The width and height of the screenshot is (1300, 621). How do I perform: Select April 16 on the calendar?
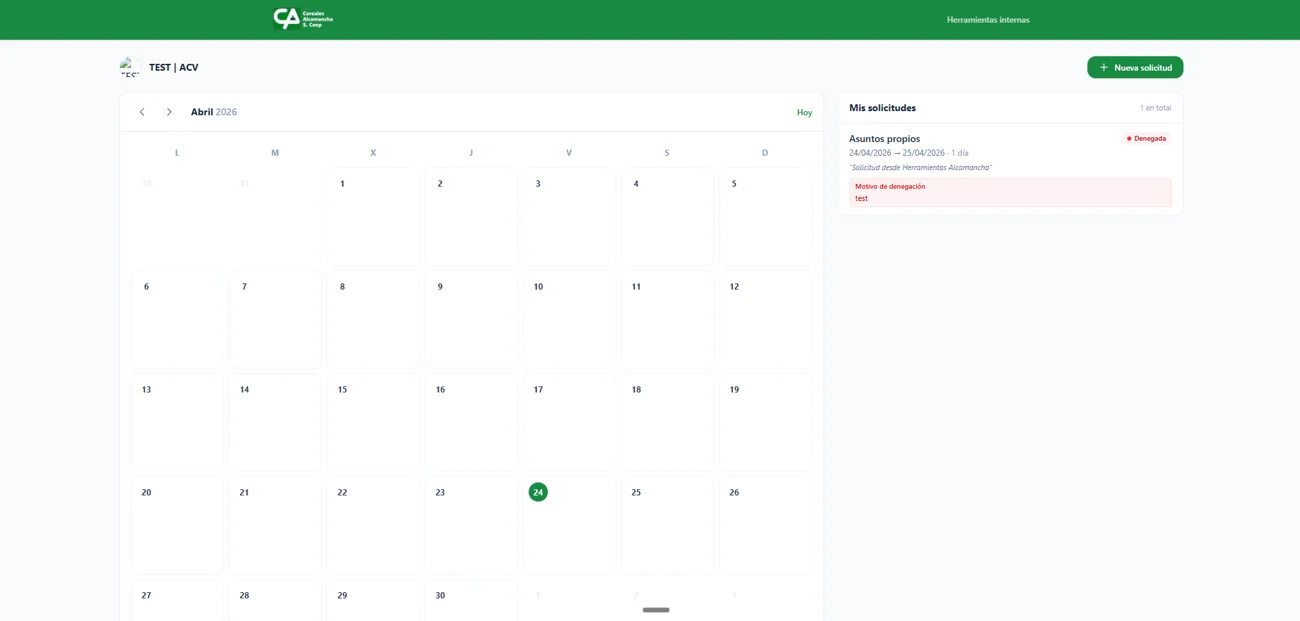(471, 423)
